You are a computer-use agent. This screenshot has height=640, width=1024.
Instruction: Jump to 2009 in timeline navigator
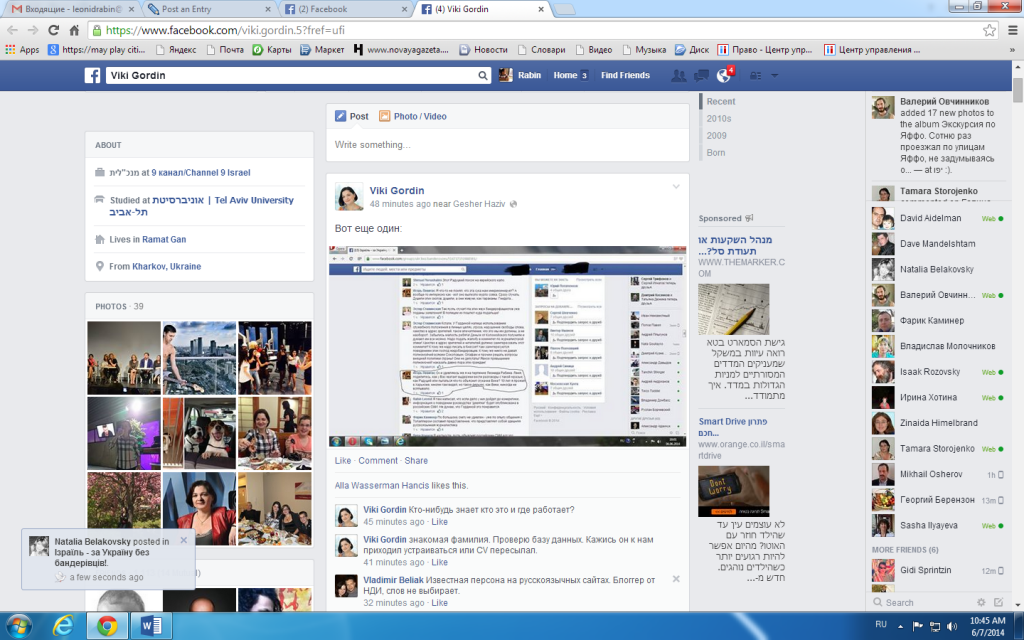pyautogui.click(x=716, y=135)
